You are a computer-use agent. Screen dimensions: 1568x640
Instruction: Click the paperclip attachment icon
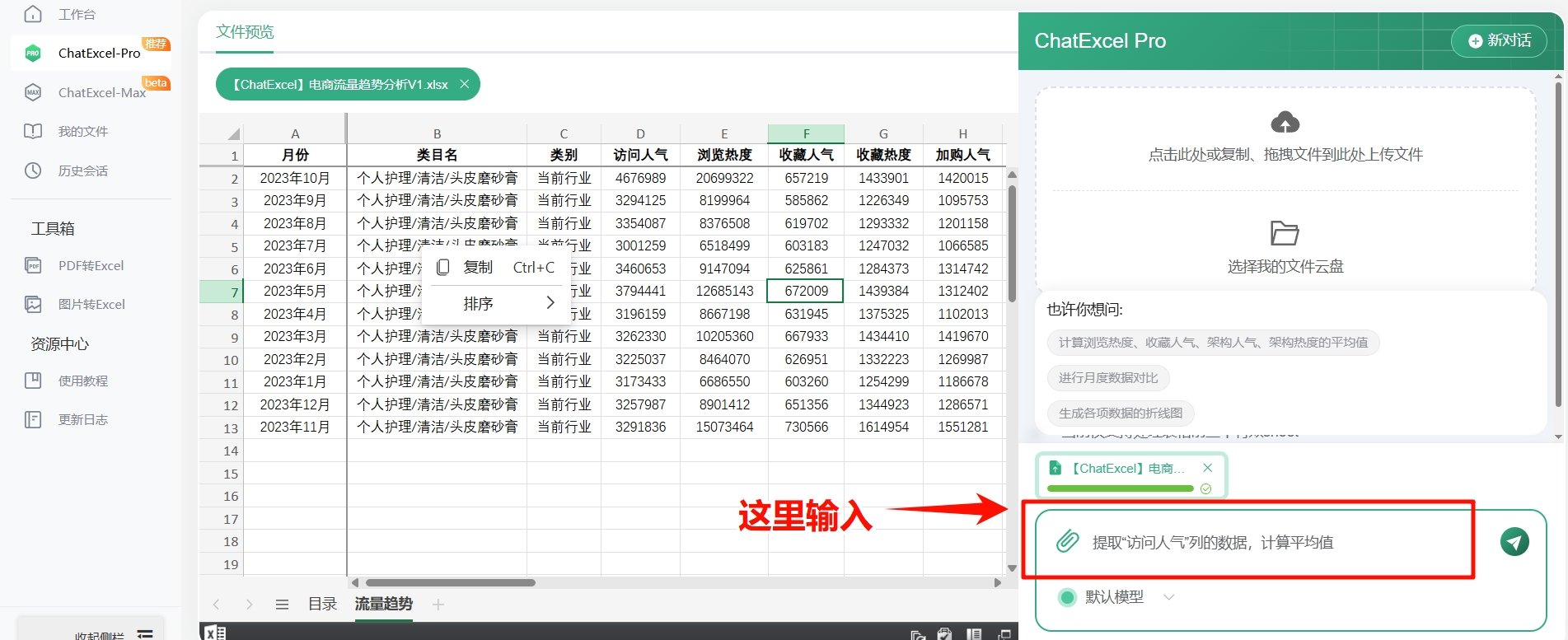click(x=1067, y=542)
